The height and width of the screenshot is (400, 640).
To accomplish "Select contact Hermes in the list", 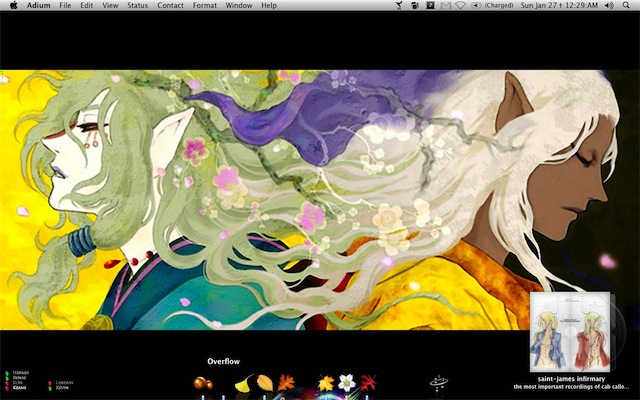I will pos(20,373).
